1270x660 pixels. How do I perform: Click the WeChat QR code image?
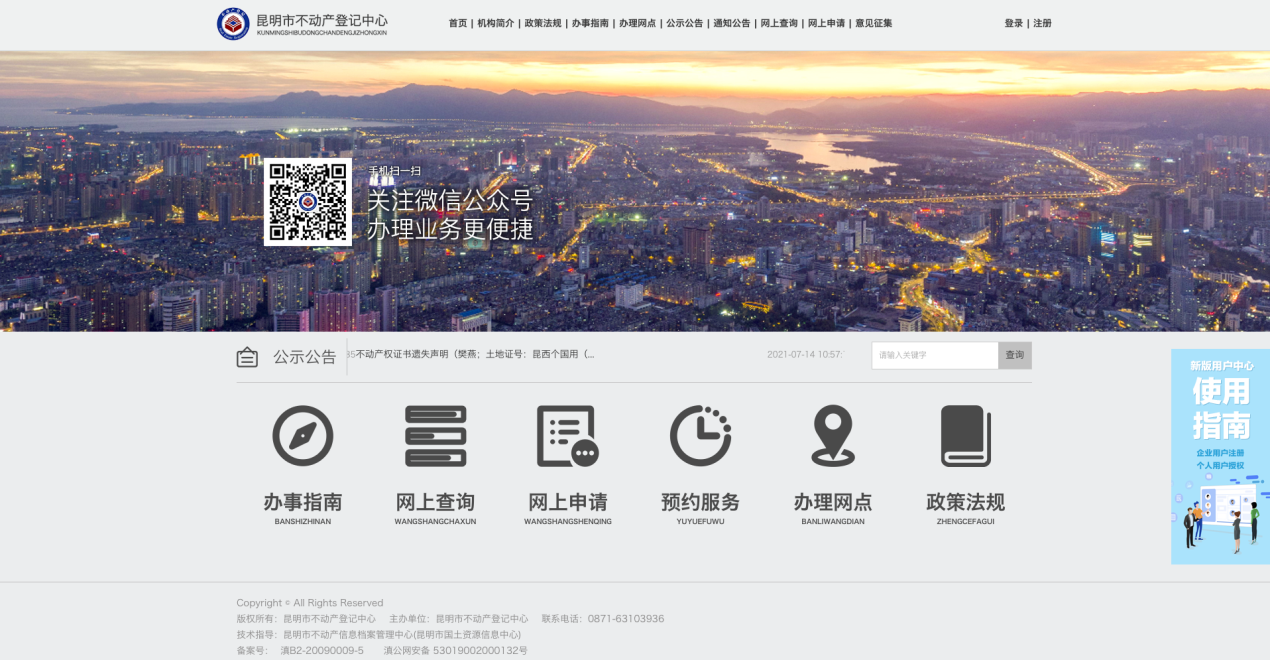pos(308,202)
